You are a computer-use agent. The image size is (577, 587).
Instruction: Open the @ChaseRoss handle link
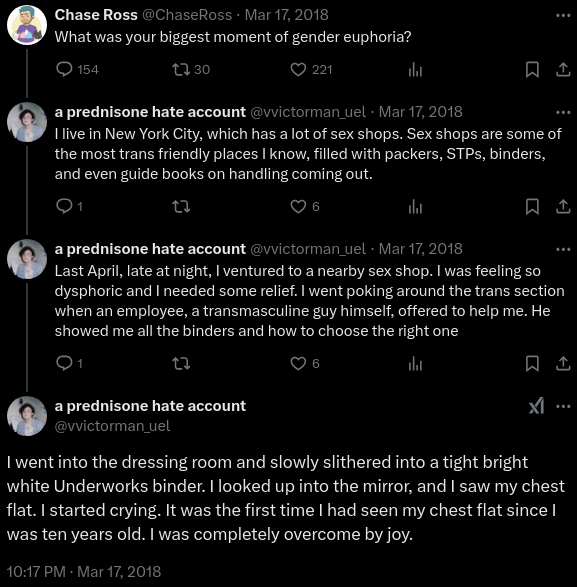(x=187, y=15)
